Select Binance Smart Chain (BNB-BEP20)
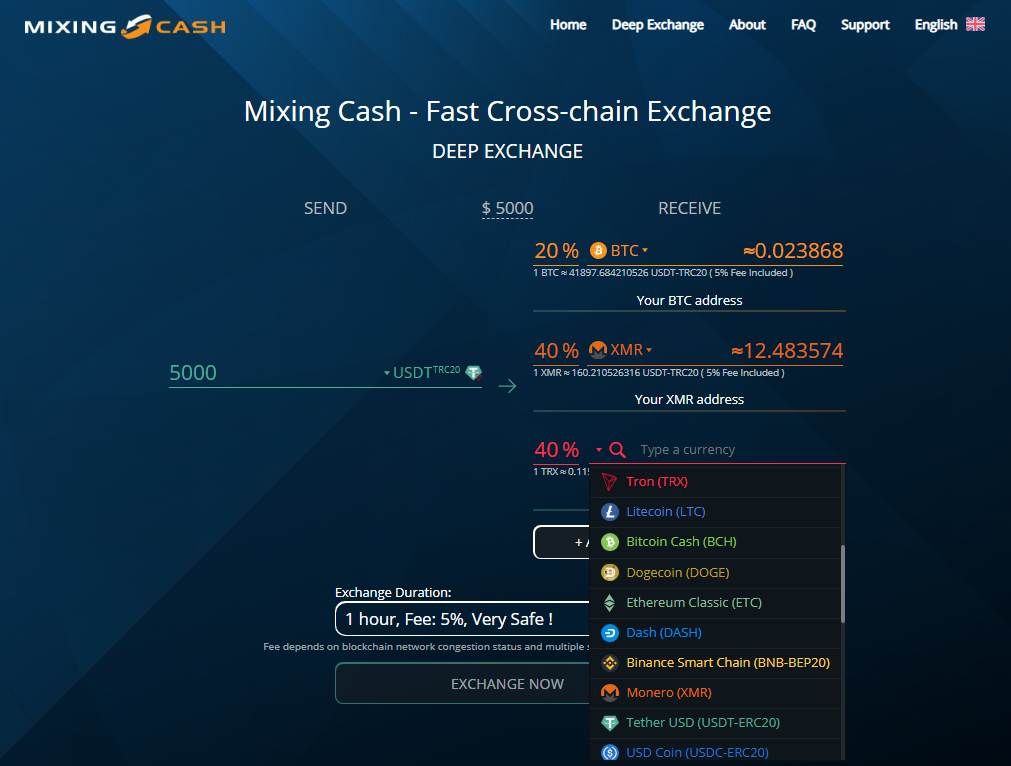 [716, 663]
